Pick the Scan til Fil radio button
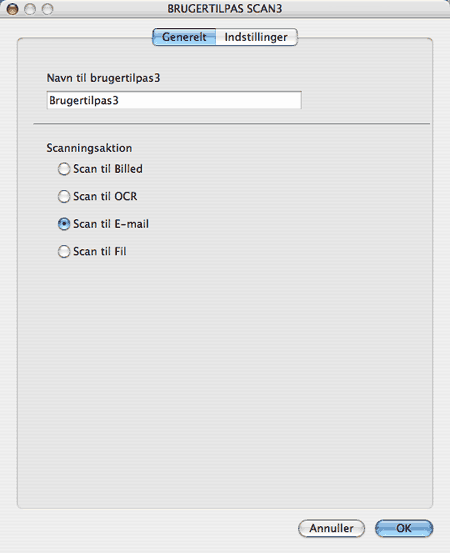The width and height of the screenshot is (450, 553). (x=64, y=251)
